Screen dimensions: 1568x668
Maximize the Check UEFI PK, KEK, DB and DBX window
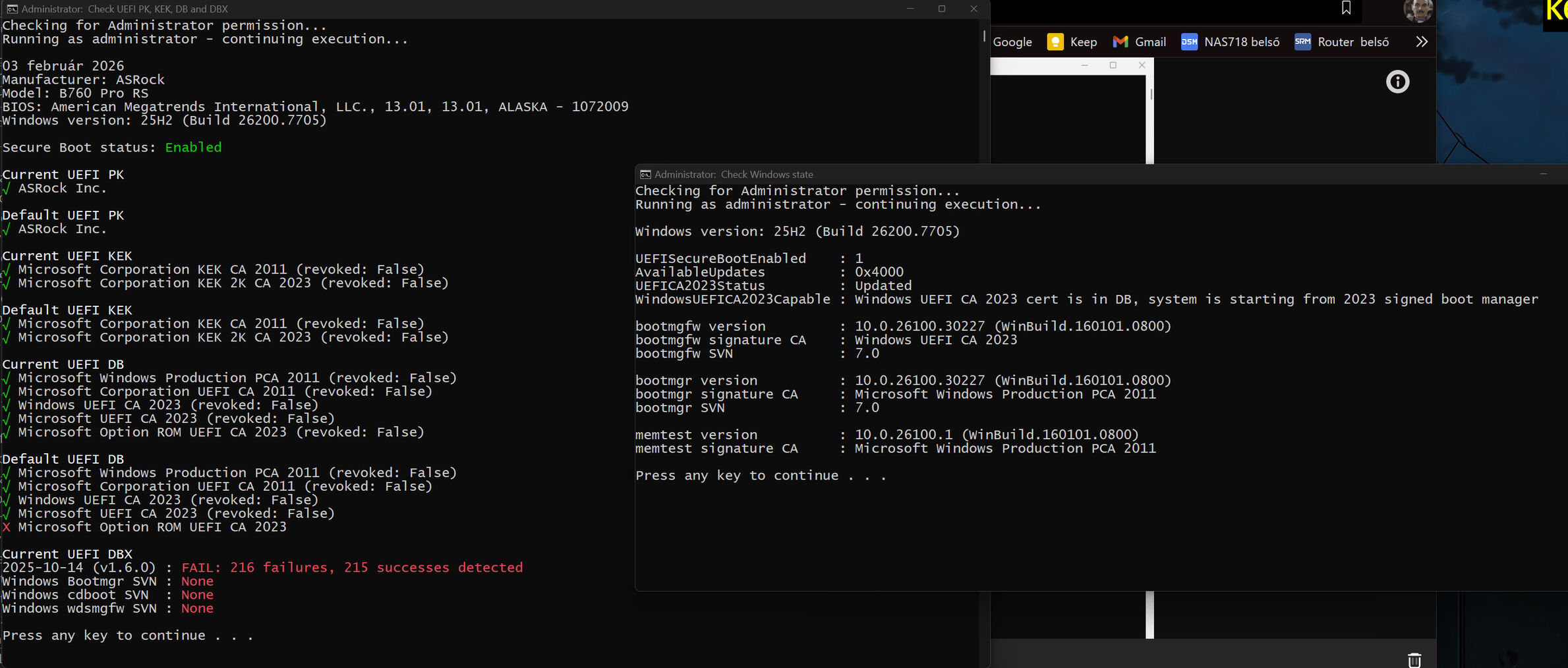pos(942,9)
